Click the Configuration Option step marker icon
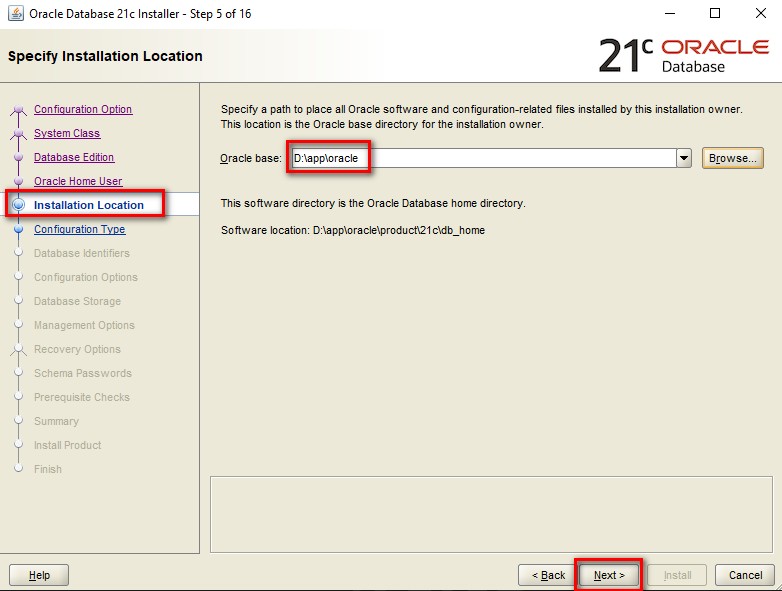Screen dimensions: 782x591 (x=18, y=109)
